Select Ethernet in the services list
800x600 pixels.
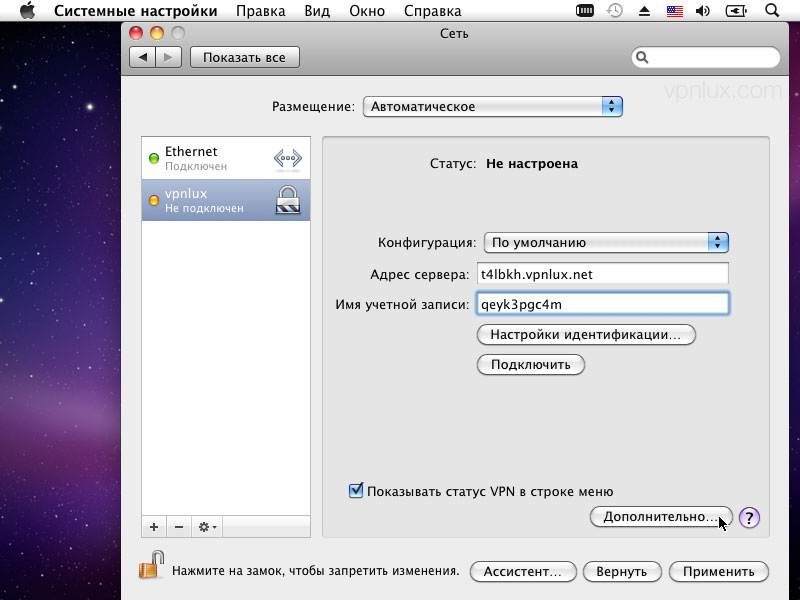pos(226,158)
